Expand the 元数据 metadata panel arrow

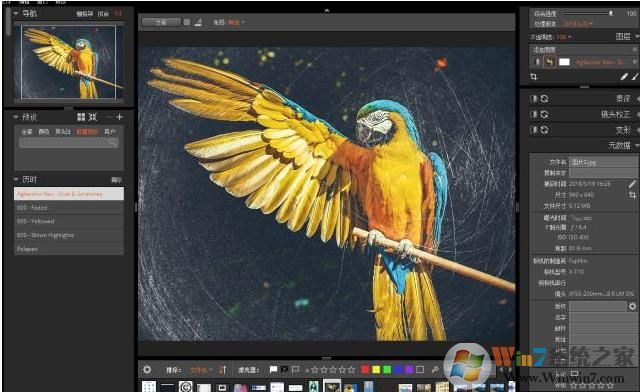[638, 146]
